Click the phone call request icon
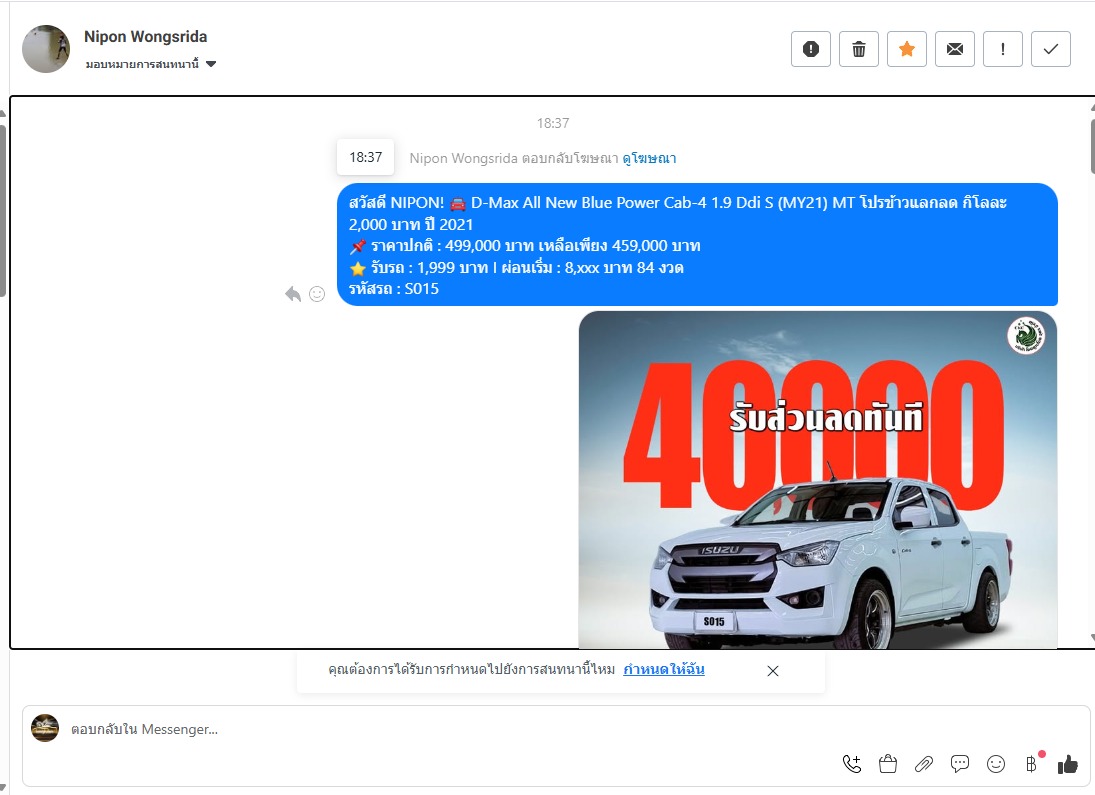Screen dimensions: 1095x795 pyautogui.click(x=852, y=764)
